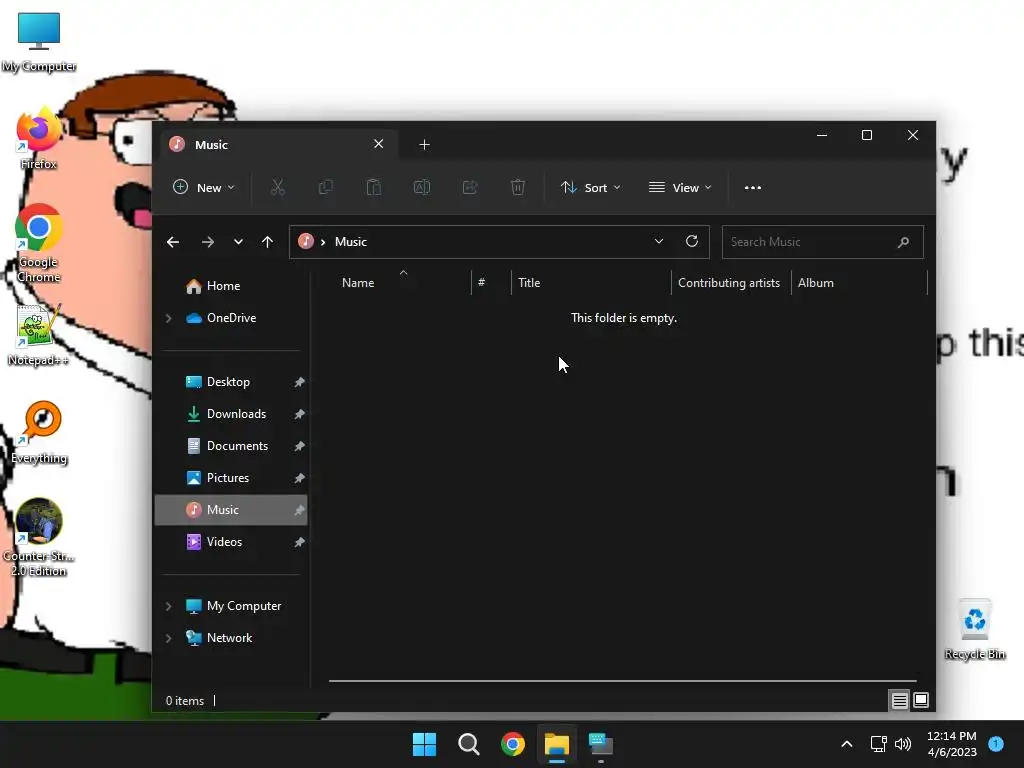Select Network in navigation pane
The width and height of the screenshot is (1024, 768).
231,638
